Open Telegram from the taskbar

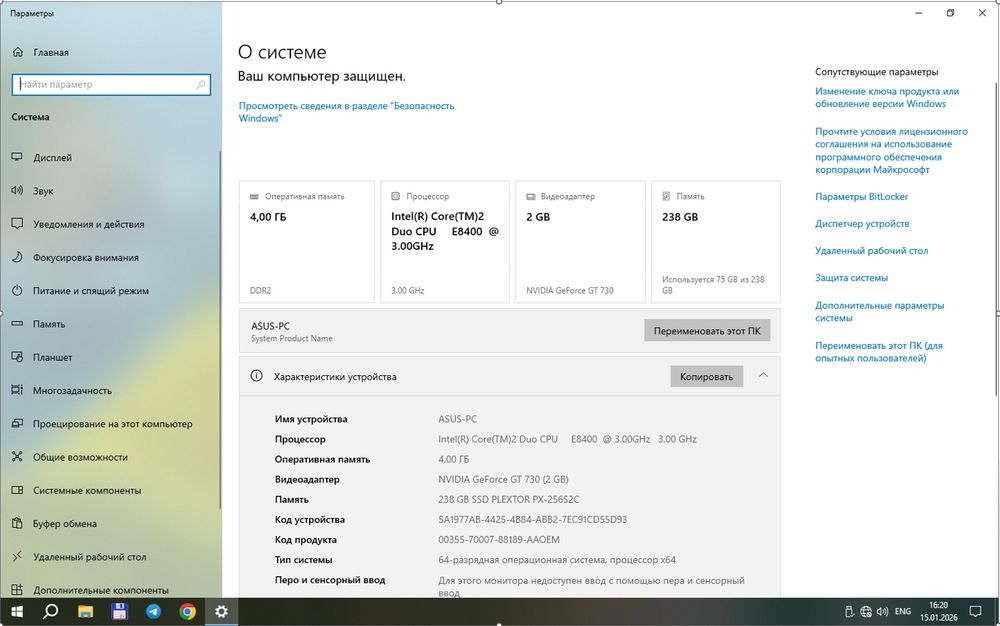click(x=154, y=611)
